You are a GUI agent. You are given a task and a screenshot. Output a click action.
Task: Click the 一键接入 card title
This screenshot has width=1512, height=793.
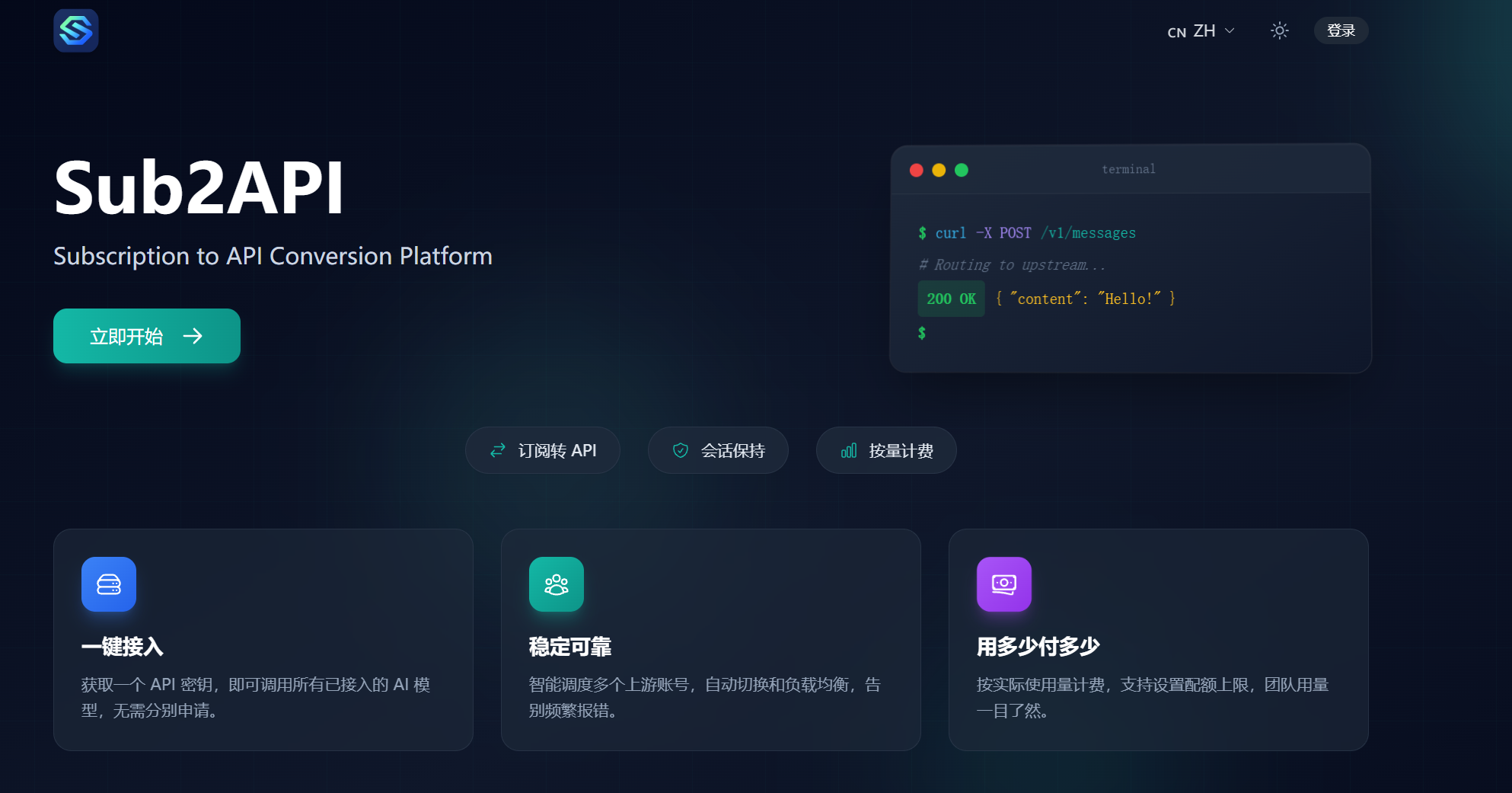point(123,647)
